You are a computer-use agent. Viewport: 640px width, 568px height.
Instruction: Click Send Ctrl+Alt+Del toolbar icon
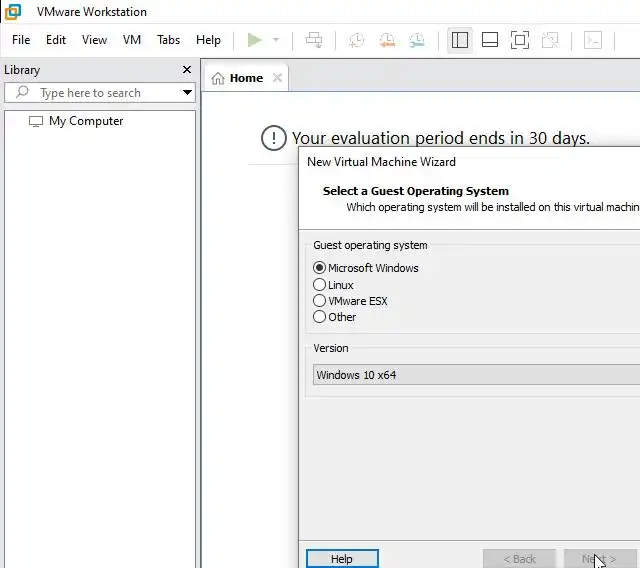(314, 40)
